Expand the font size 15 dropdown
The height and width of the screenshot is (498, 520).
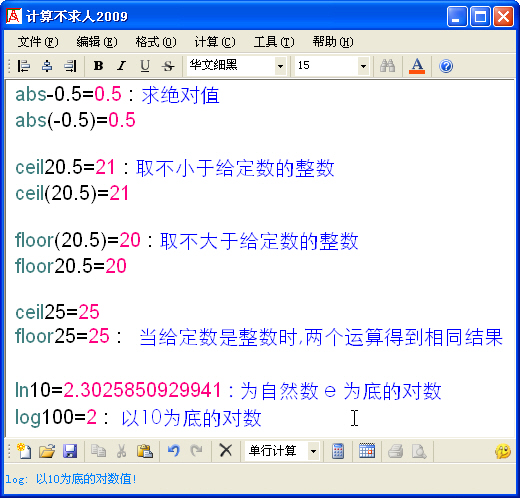click(363, 66)
